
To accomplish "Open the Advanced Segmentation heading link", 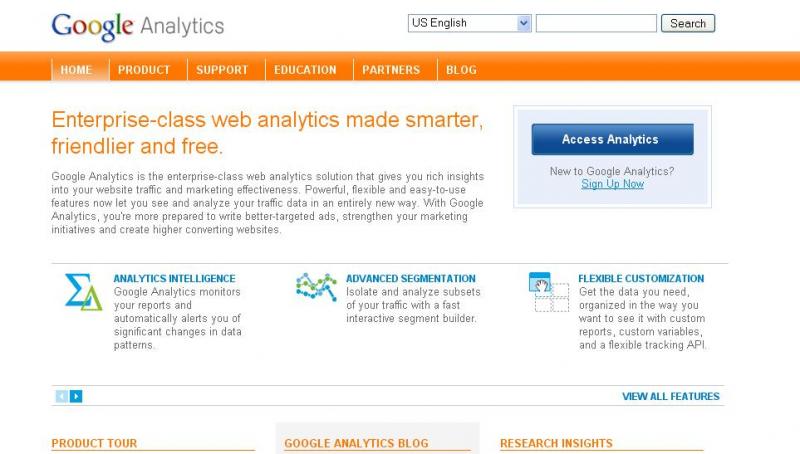I will click(411, 279).
